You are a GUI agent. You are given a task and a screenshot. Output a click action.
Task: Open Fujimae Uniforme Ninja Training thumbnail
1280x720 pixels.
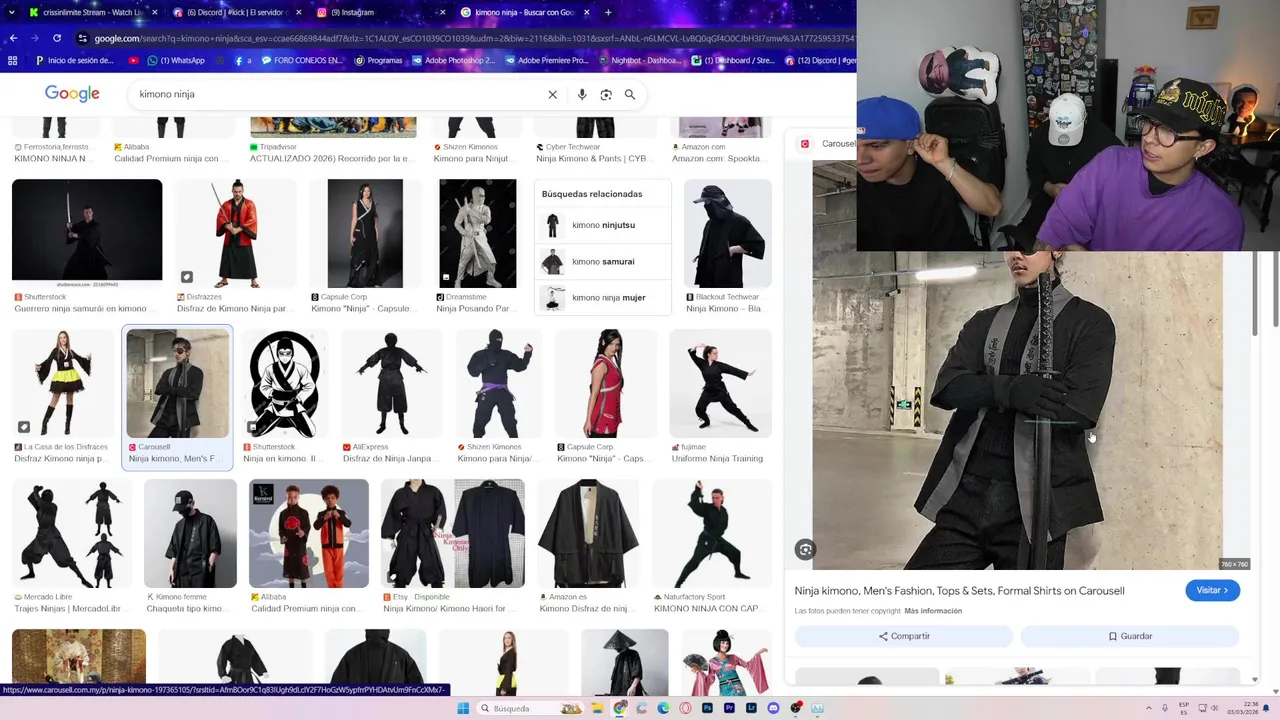coord(720,383)
